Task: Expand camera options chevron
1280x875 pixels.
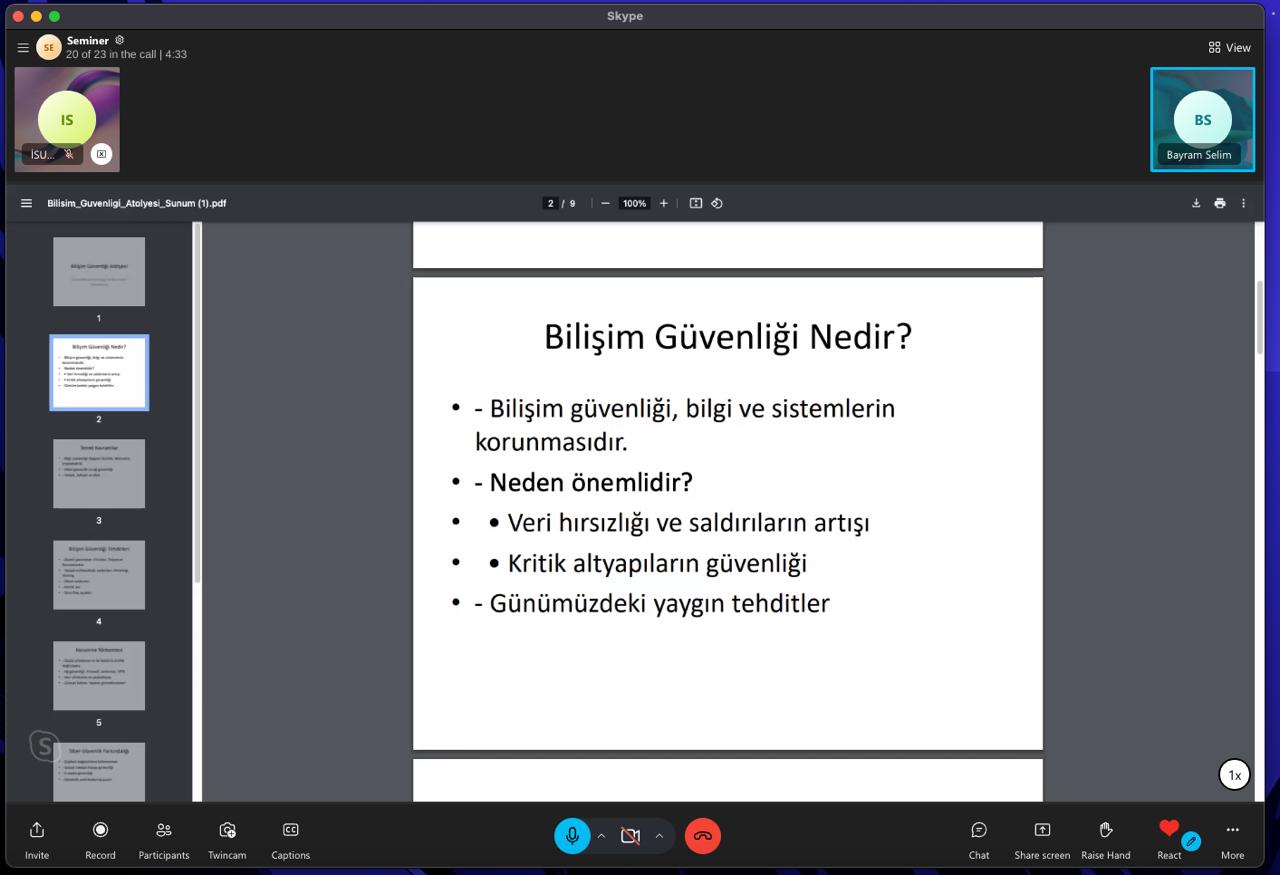Action: (x=659, y=836)
